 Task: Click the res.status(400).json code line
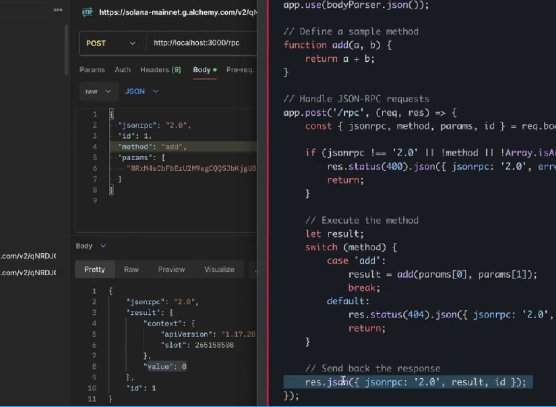441,167
